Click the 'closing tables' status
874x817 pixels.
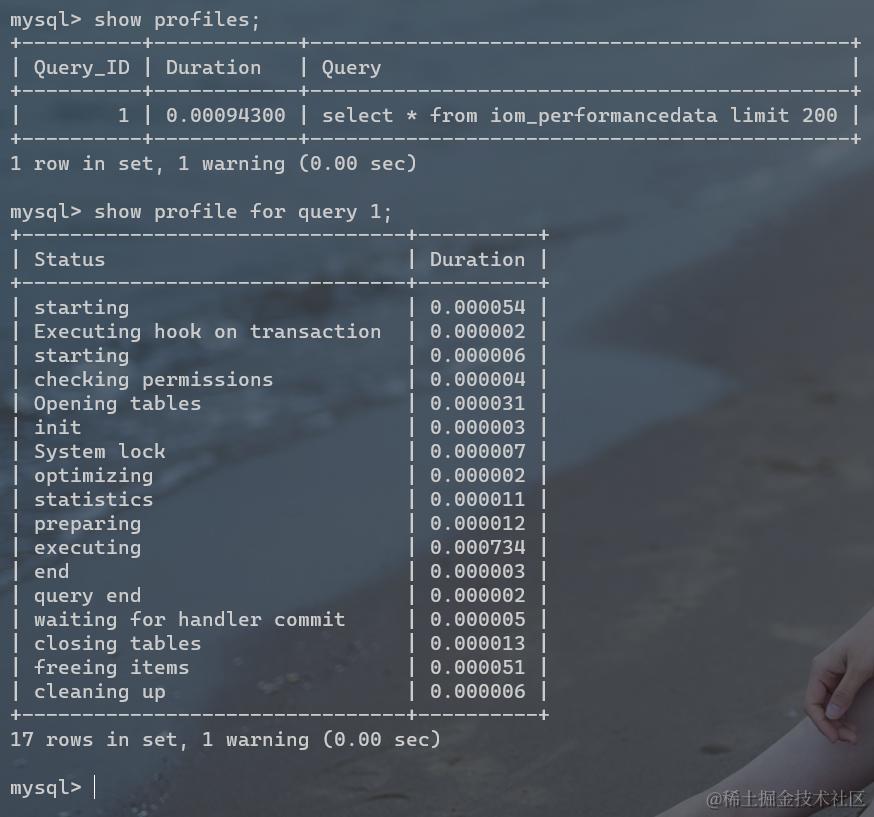click(x=117, y=644)
